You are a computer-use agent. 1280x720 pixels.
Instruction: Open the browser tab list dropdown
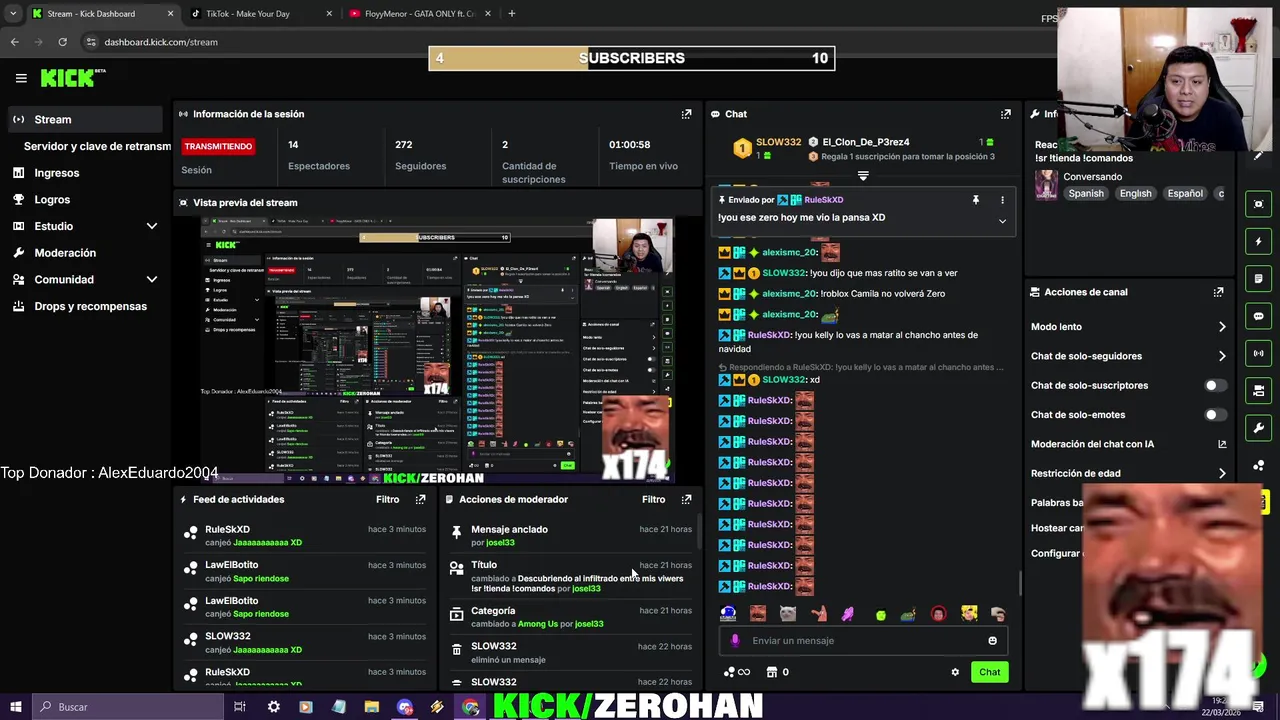pyautogui.click(x=13, y=14)
